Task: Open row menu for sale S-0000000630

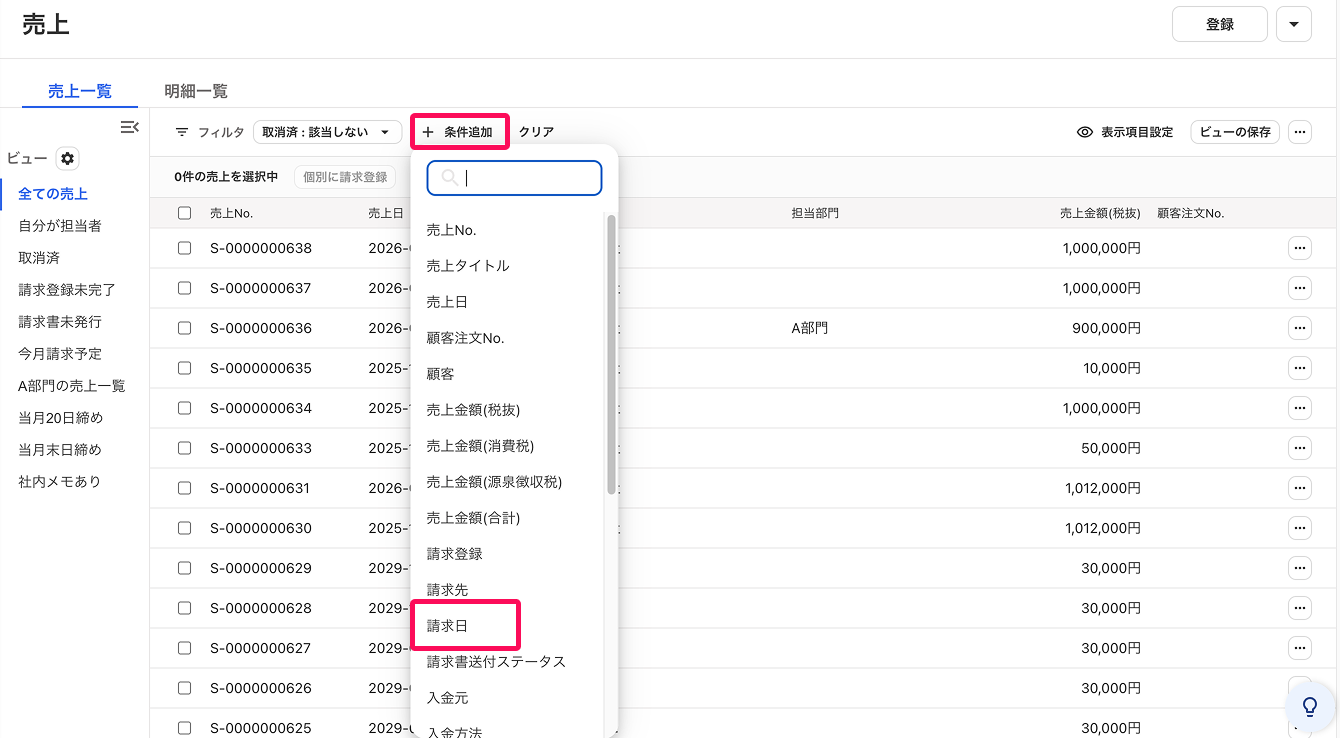Action: click(x=1299, y=528)
